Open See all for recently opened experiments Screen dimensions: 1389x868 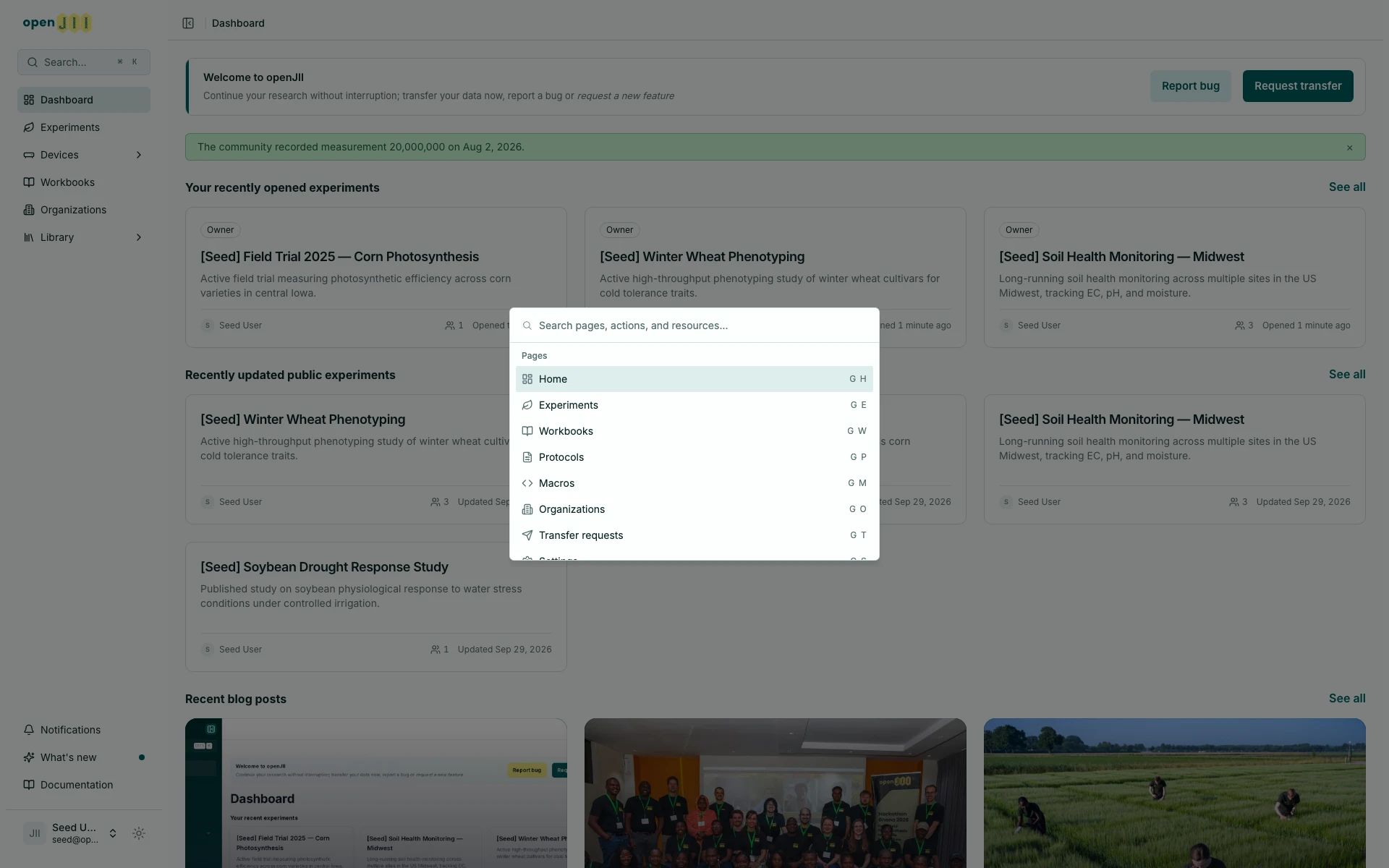tap(1347, 187)
